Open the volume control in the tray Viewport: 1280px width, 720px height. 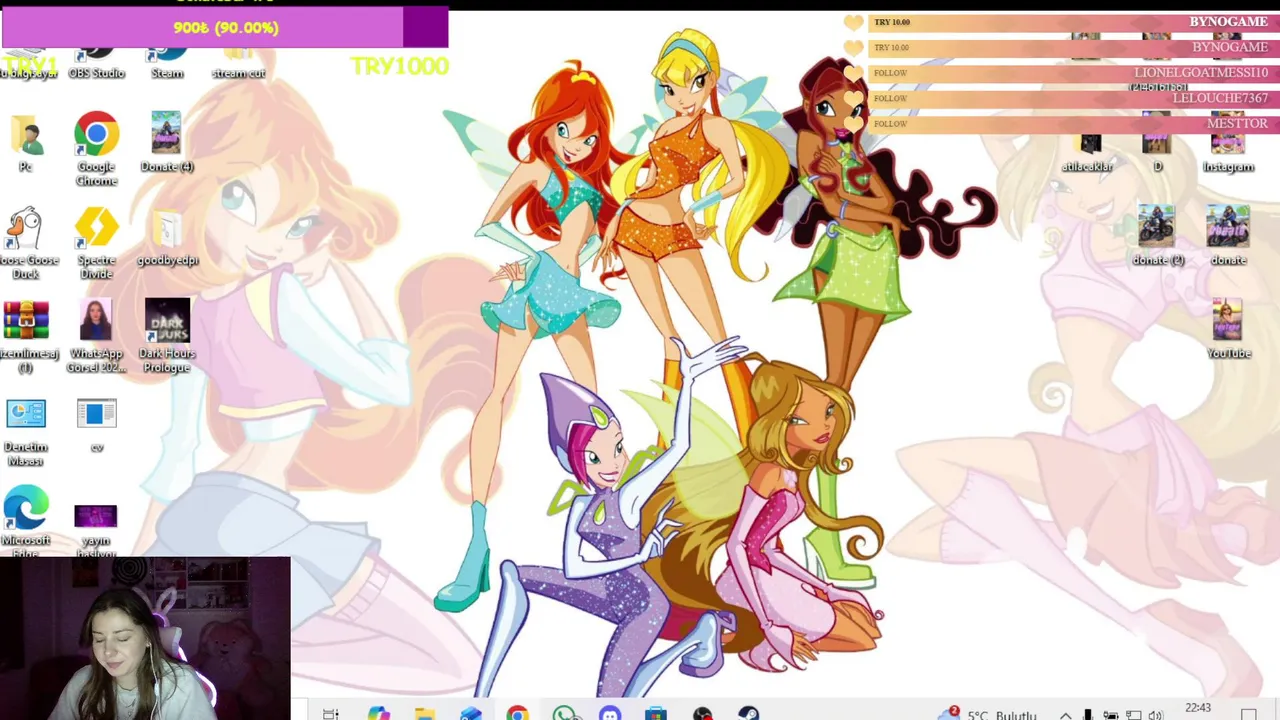coord(1156,715)
